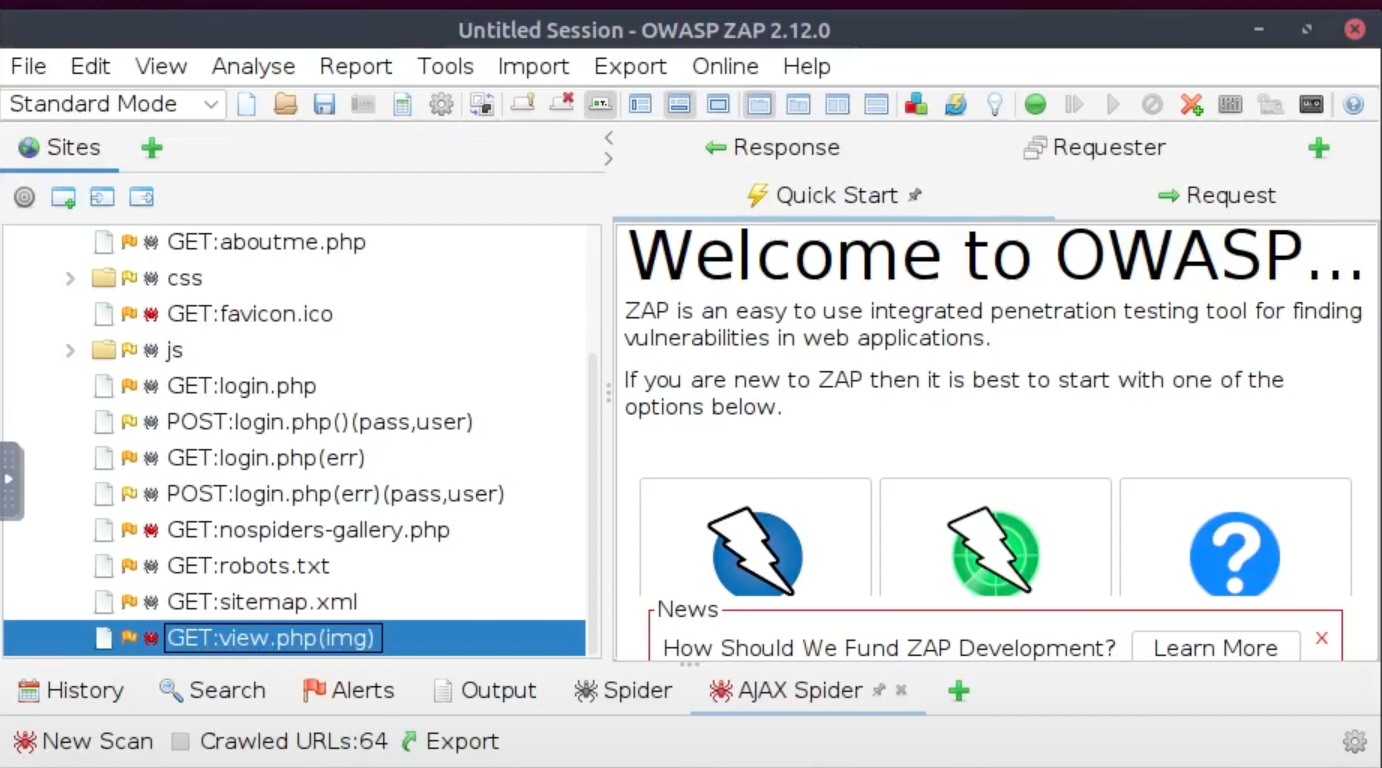This screenshot has width=1382, height=768.
Task: Click green plus beside Requester tab
Action: pyautogui.click(x=1319, y=148)
